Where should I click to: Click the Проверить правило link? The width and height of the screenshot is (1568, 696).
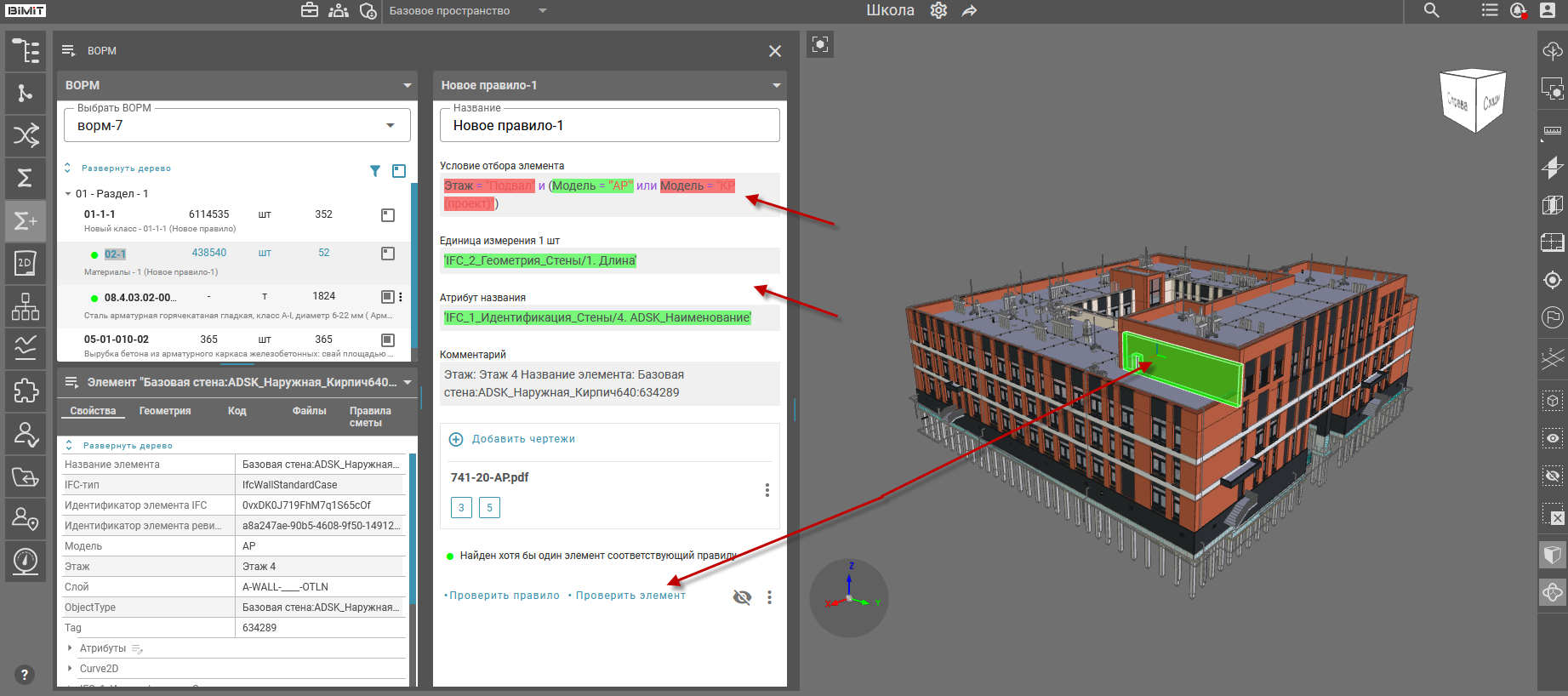[x=504, y=596]
